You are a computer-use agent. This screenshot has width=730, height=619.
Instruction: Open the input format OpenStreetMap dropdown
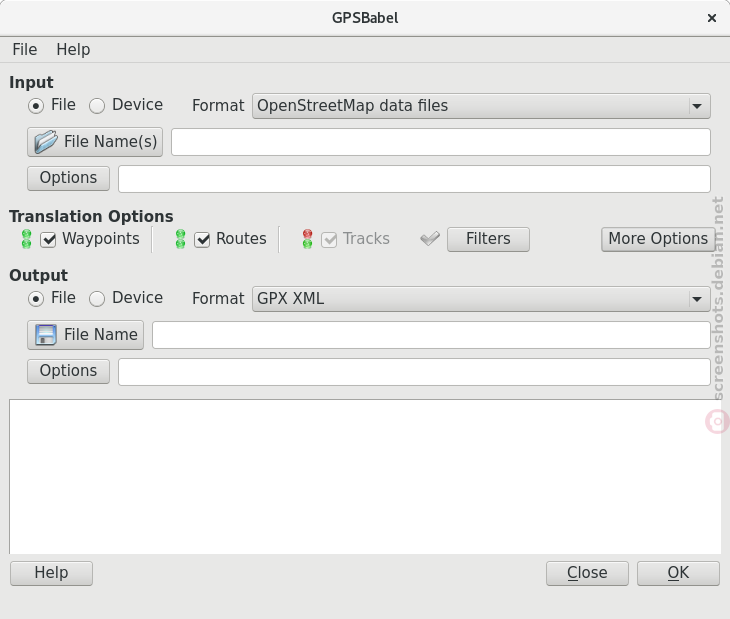tap(481, 106)
